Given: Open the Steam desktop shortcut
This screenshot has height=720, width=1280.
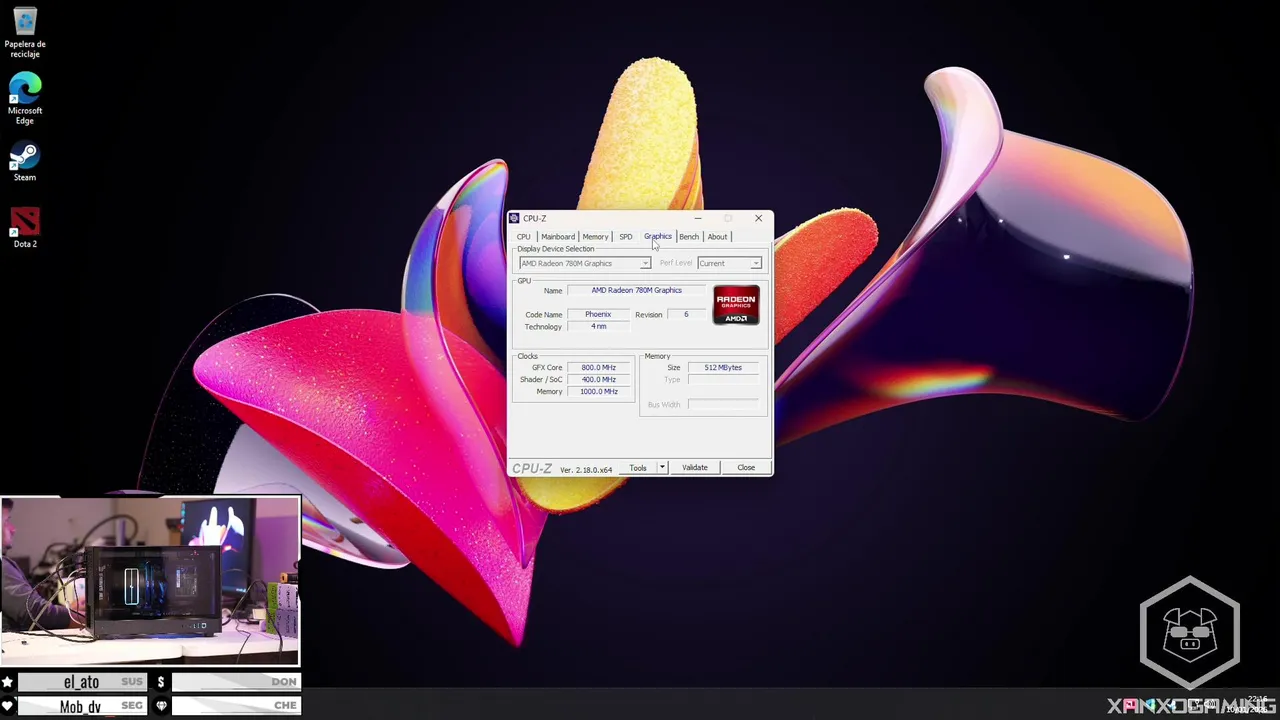Looking at the screenshot, I should pos(25,163).
